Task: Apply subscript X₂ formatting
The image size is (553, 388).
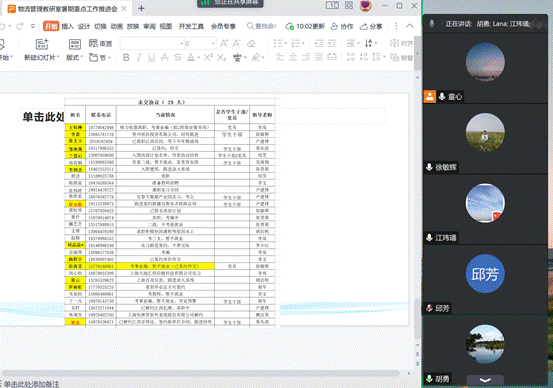Action: click(221, 57)
